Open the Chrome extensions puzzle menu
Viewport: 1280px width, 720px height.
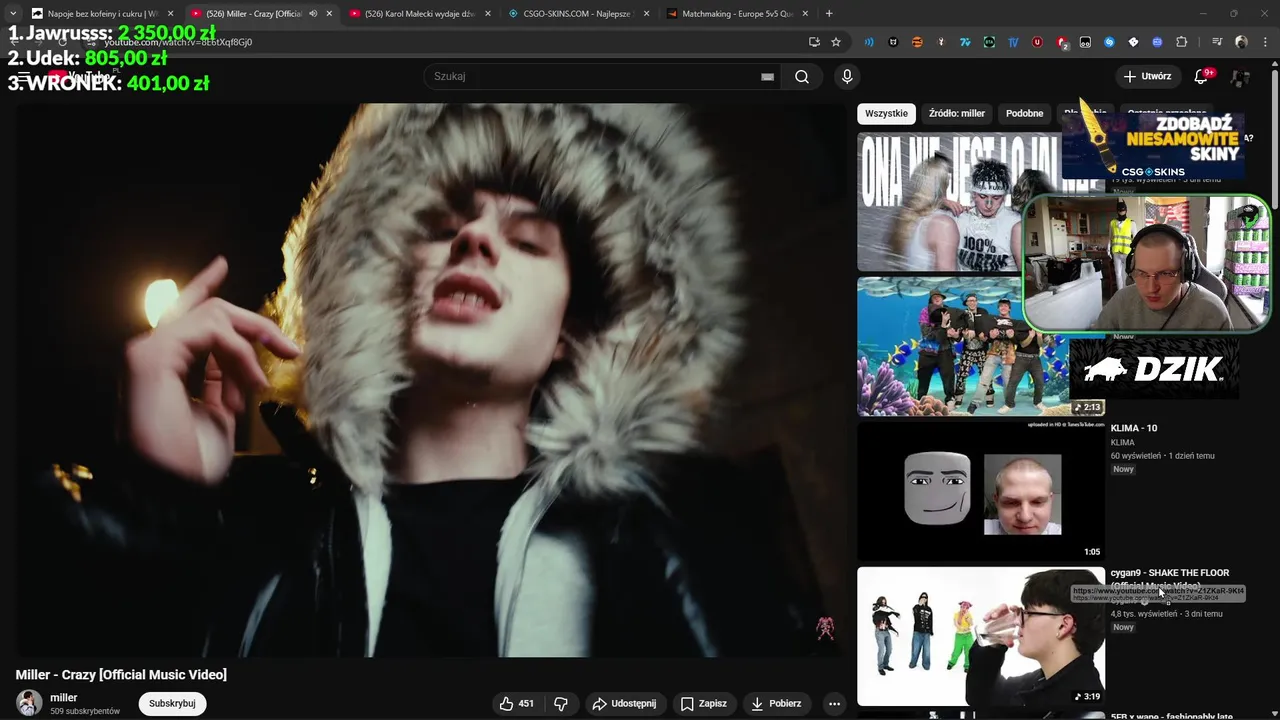click(x=1181, y=42)
